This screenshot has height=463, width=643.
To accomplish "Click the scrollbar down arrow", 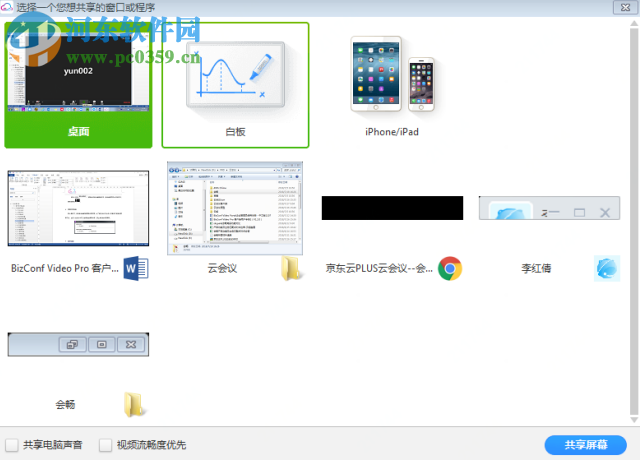I will (634, 420).
